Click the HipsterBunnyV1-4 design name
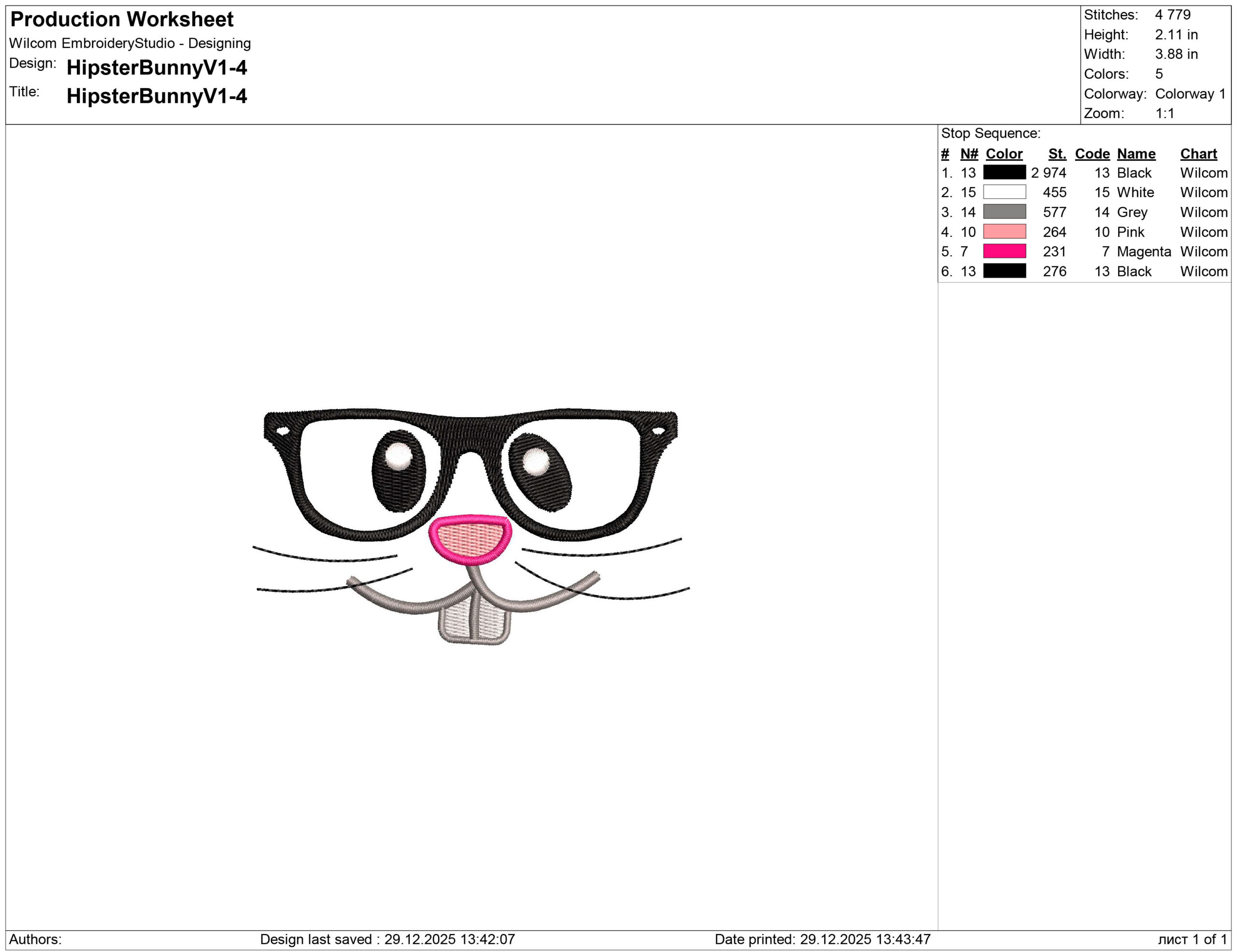This screenshot has height=952, width=1237. pyautogui.click(x=157, y=67)
